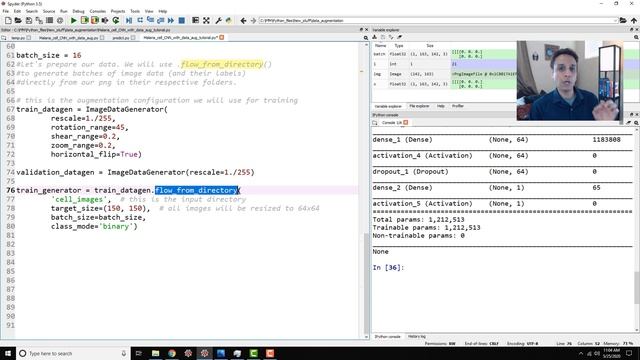Image resolution: width=640 pixels, height=360 pixels.
Task: Open file using the folder toolbar icon
Action: [x=18, y=20]
